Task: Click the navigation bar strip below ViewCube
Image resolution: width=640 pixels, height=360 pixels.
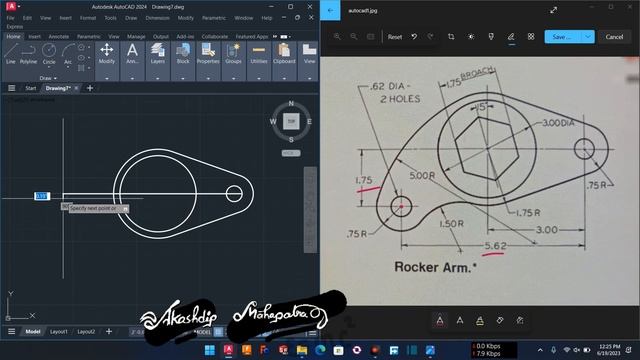Action: click(310, 210)
